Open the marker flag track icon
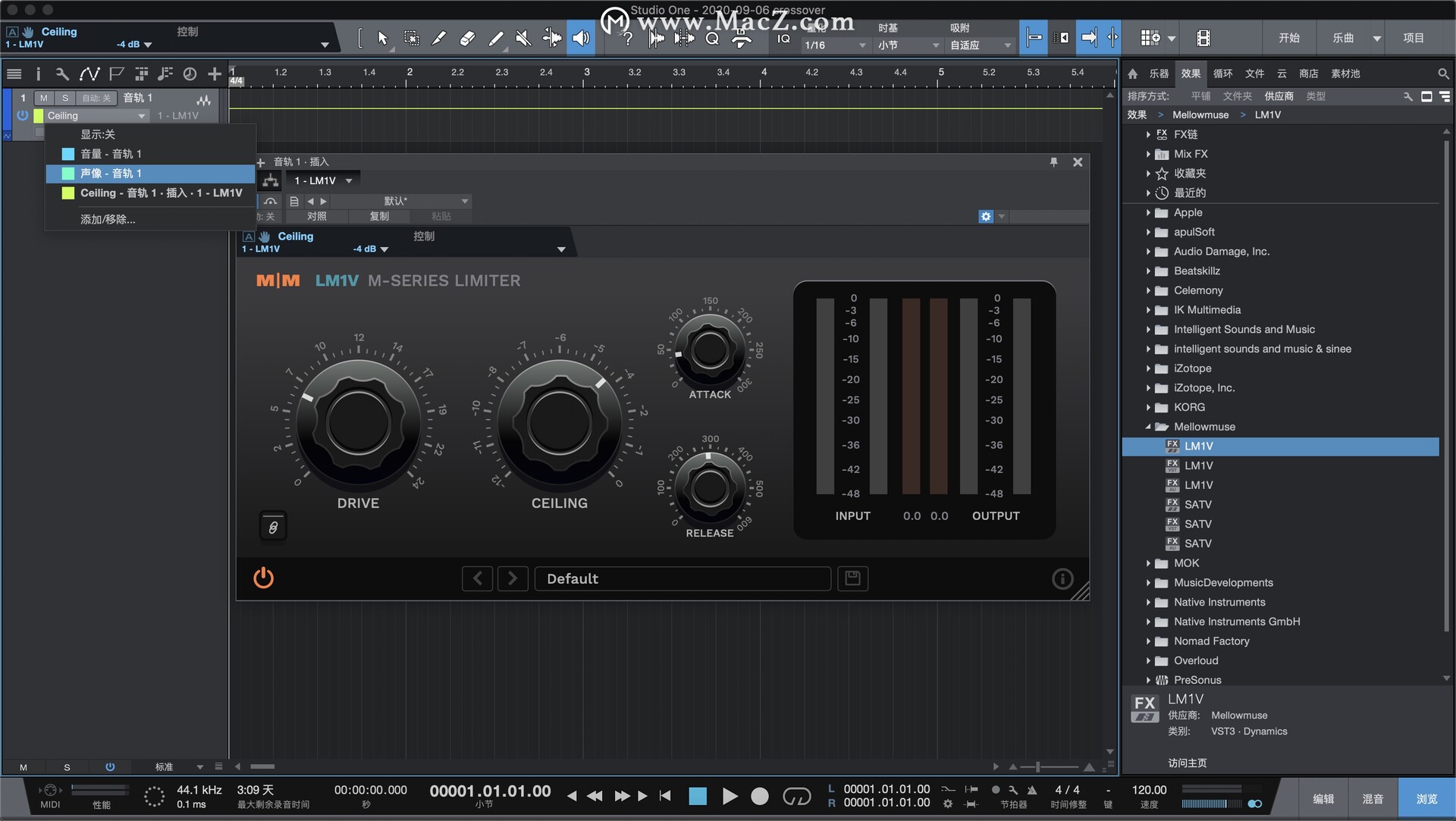This screenshot has width=1456, height=821. point(116,74)
